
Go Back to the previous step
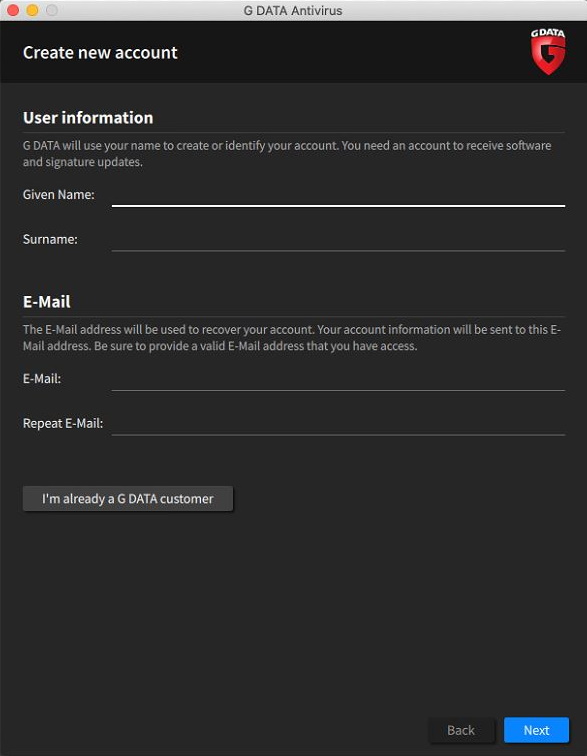point(461,730)
